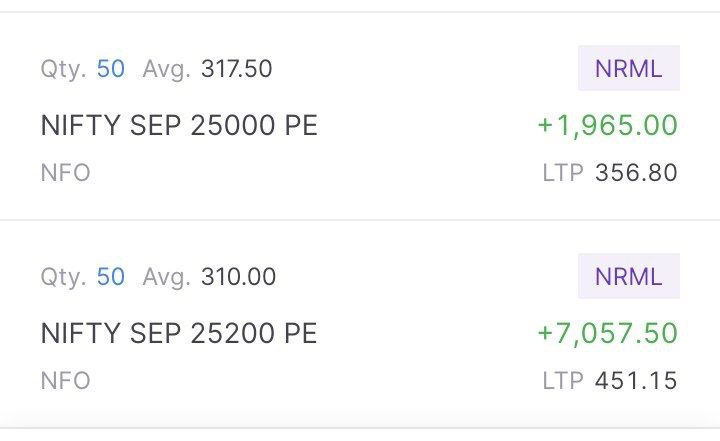Tap the NRML badge on the 25000 PE row
Viewport: 720px width, 441px height.
(x=628, y=69)
